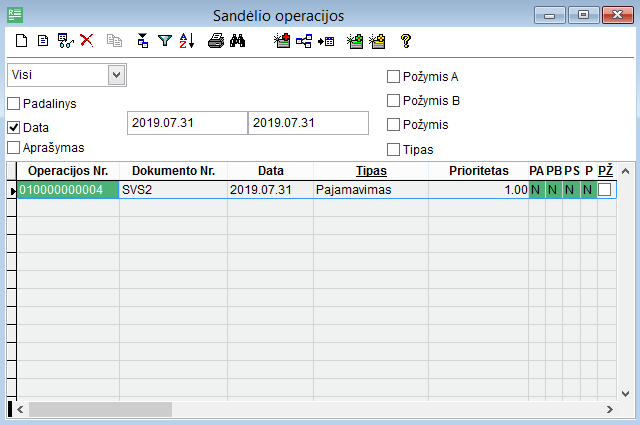Screen dimensions: 640x425
Task: Sort by the Tipas column header
Action: point(371,171)
